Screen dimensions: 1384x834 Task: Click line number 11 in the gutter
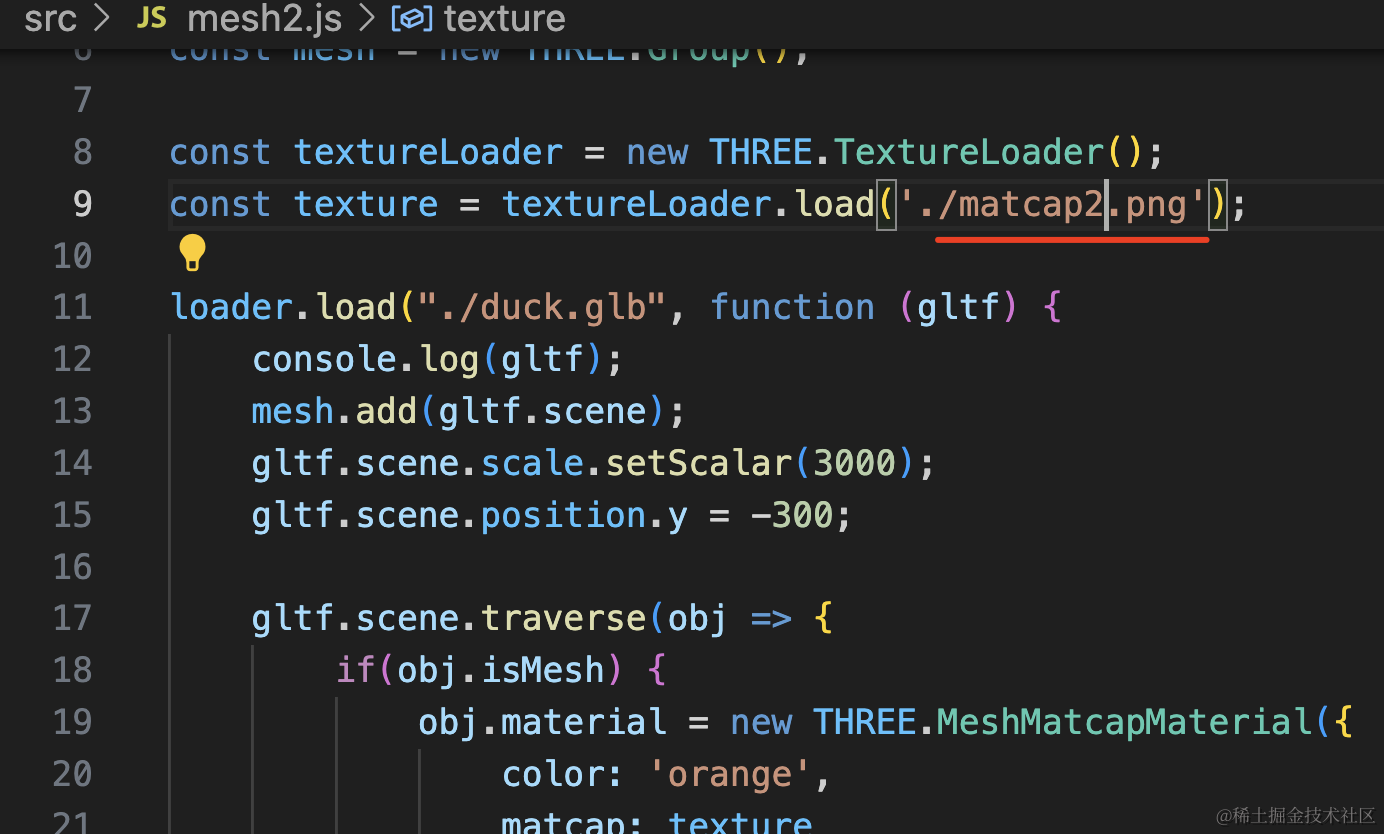coord(72,307)
